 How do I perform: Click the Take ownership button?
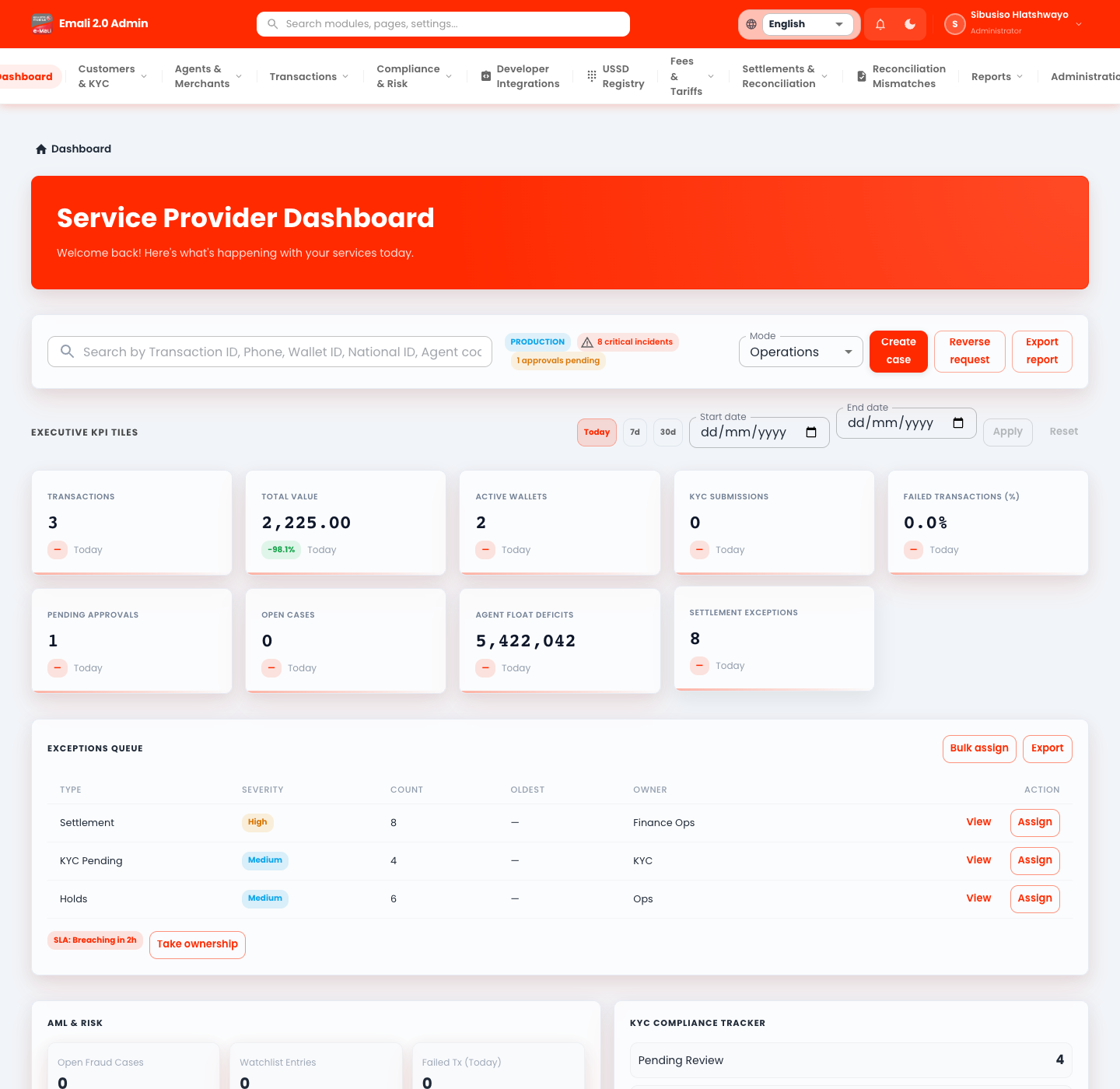(x=198, y=945)
